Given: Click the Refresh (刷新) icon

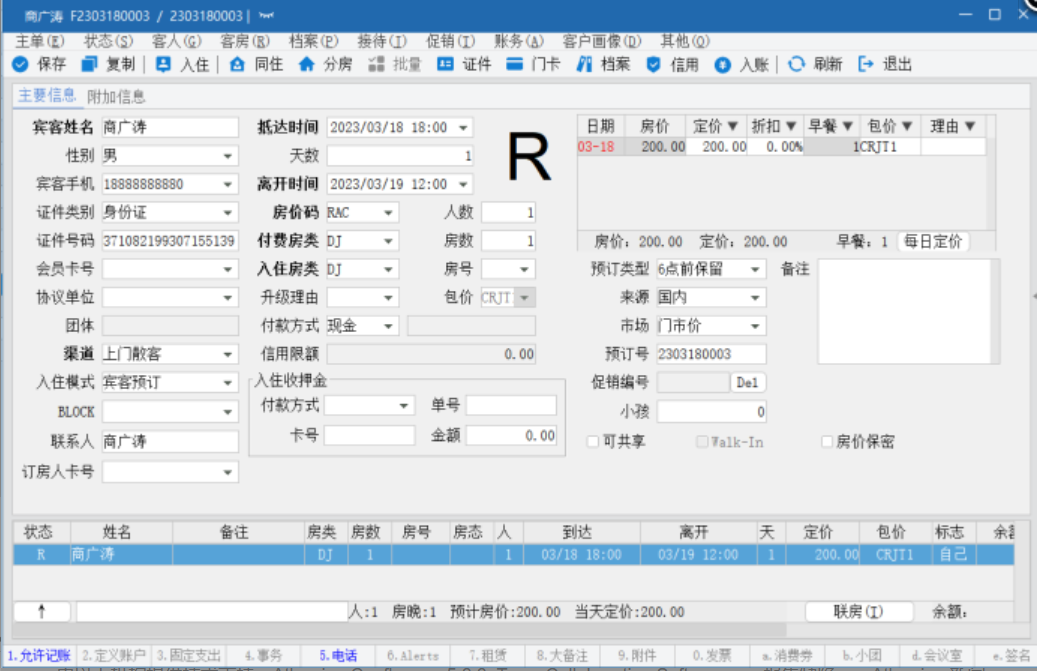Looking at the screenshot, I should pyautogui.click(x=796, y=64).
